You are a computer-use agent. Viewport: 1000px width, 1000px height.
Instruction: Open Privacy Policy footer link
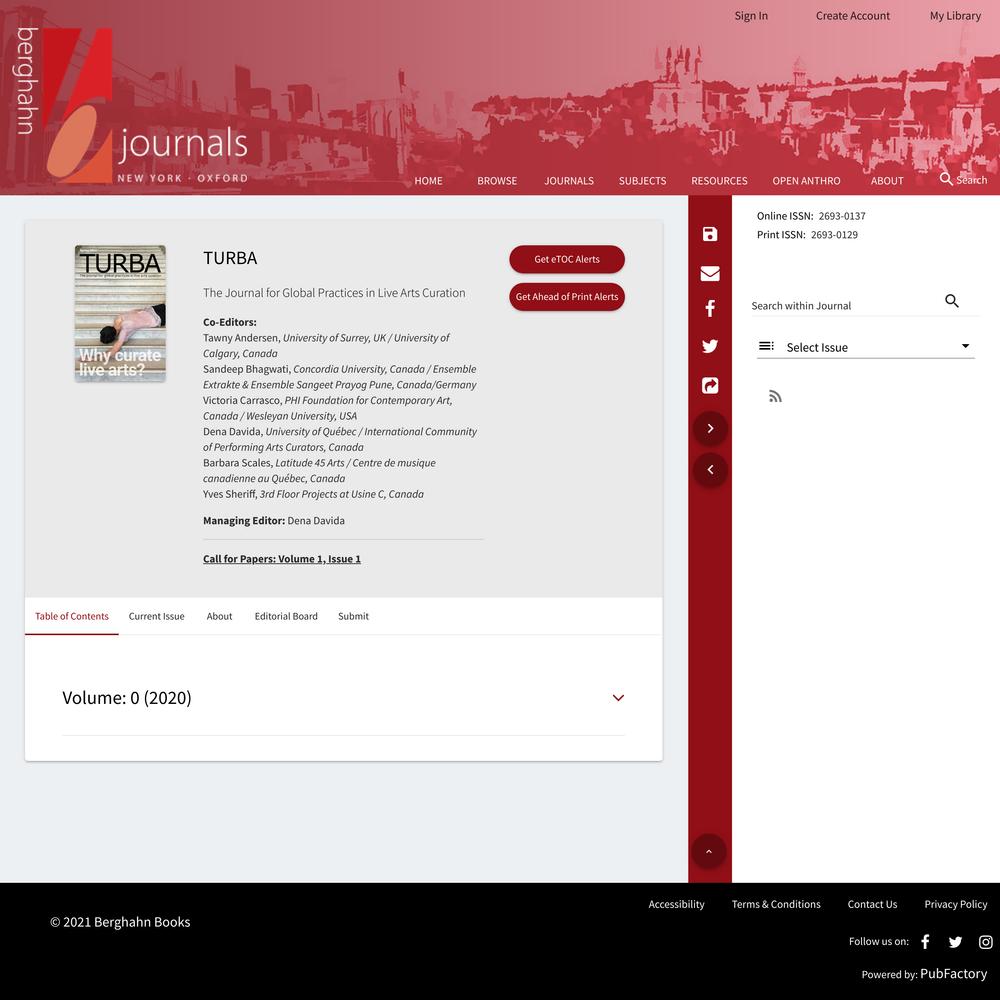tap(956, 904)
